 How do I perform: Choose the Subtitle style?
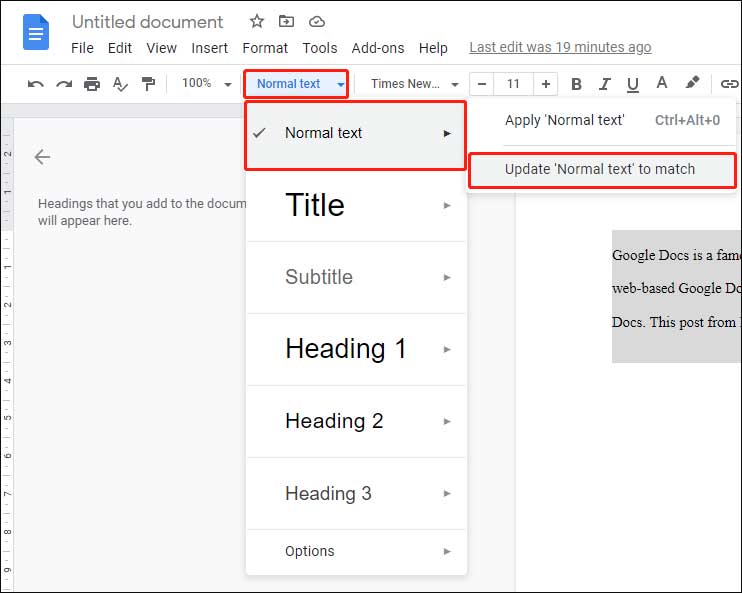(x=356, y=277)
